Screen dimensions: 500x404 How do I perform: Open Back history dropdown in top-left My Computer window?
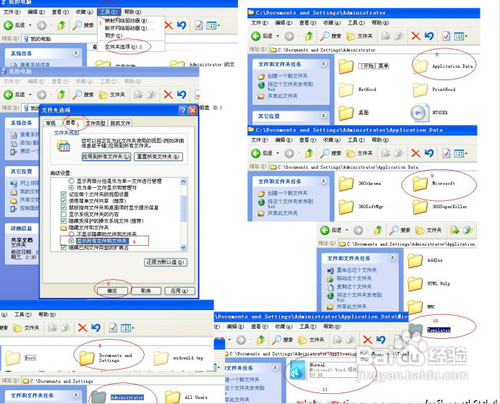[x=30, y=25]
